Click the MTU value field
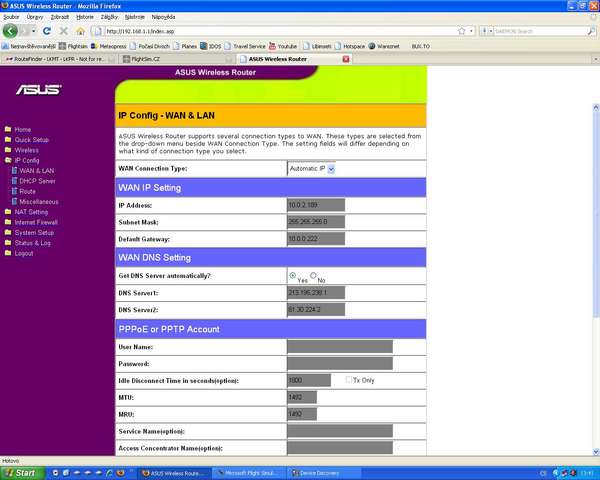Image resolution: width=600 pixels, height=480 pixels. pos(302,397)
